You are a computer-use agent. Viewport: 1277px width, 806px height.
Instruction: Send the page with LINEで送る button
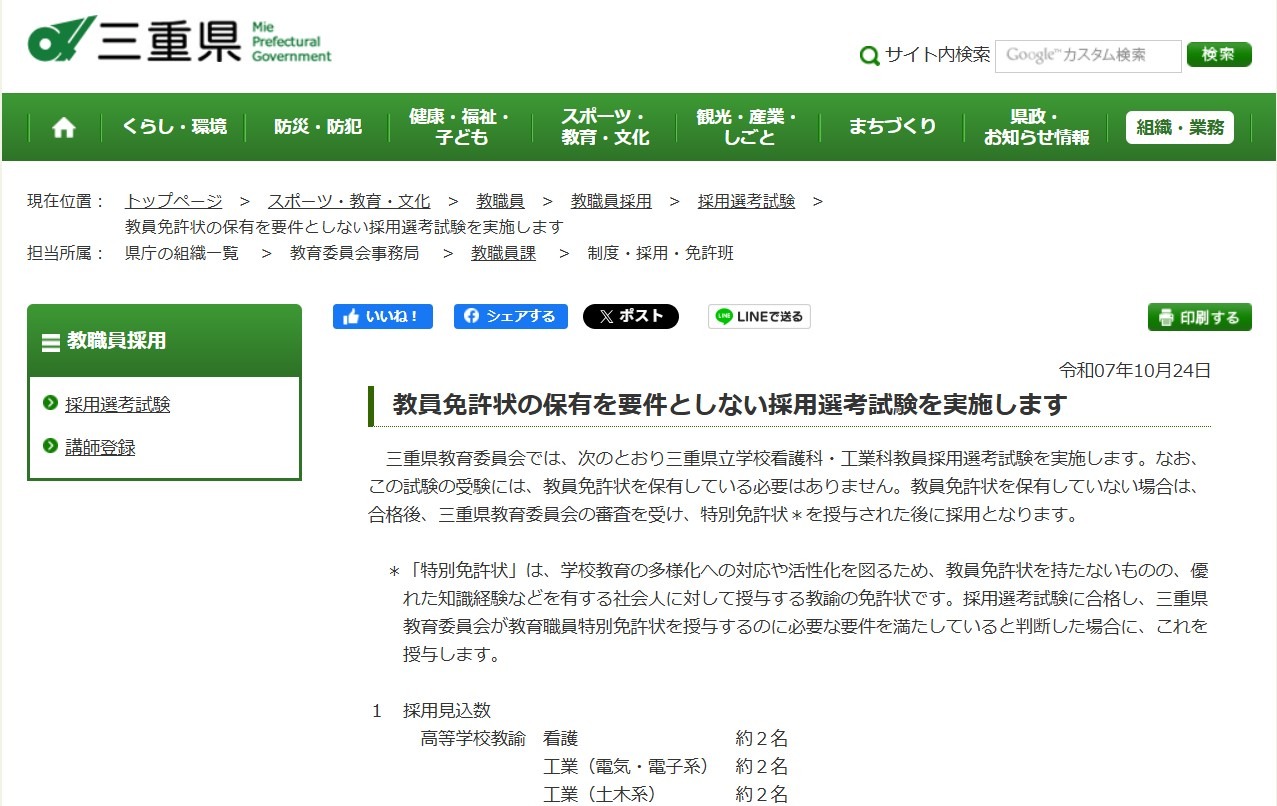(x=758, y=316)
